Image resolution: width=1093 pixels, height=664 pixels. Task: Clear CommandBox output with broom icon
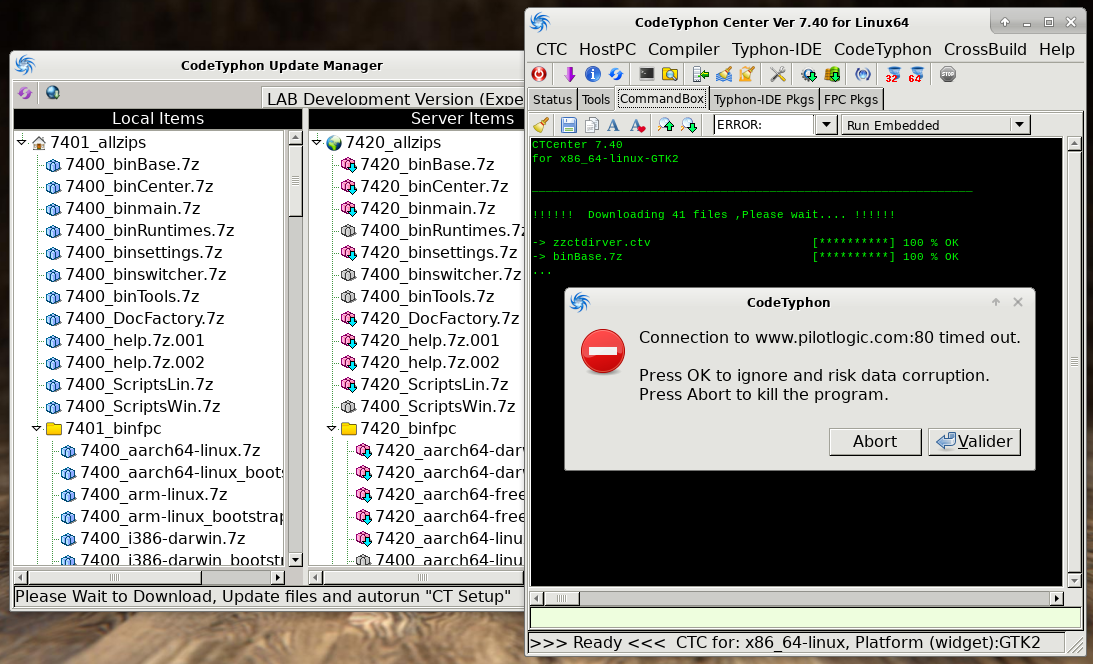[541, 125]
